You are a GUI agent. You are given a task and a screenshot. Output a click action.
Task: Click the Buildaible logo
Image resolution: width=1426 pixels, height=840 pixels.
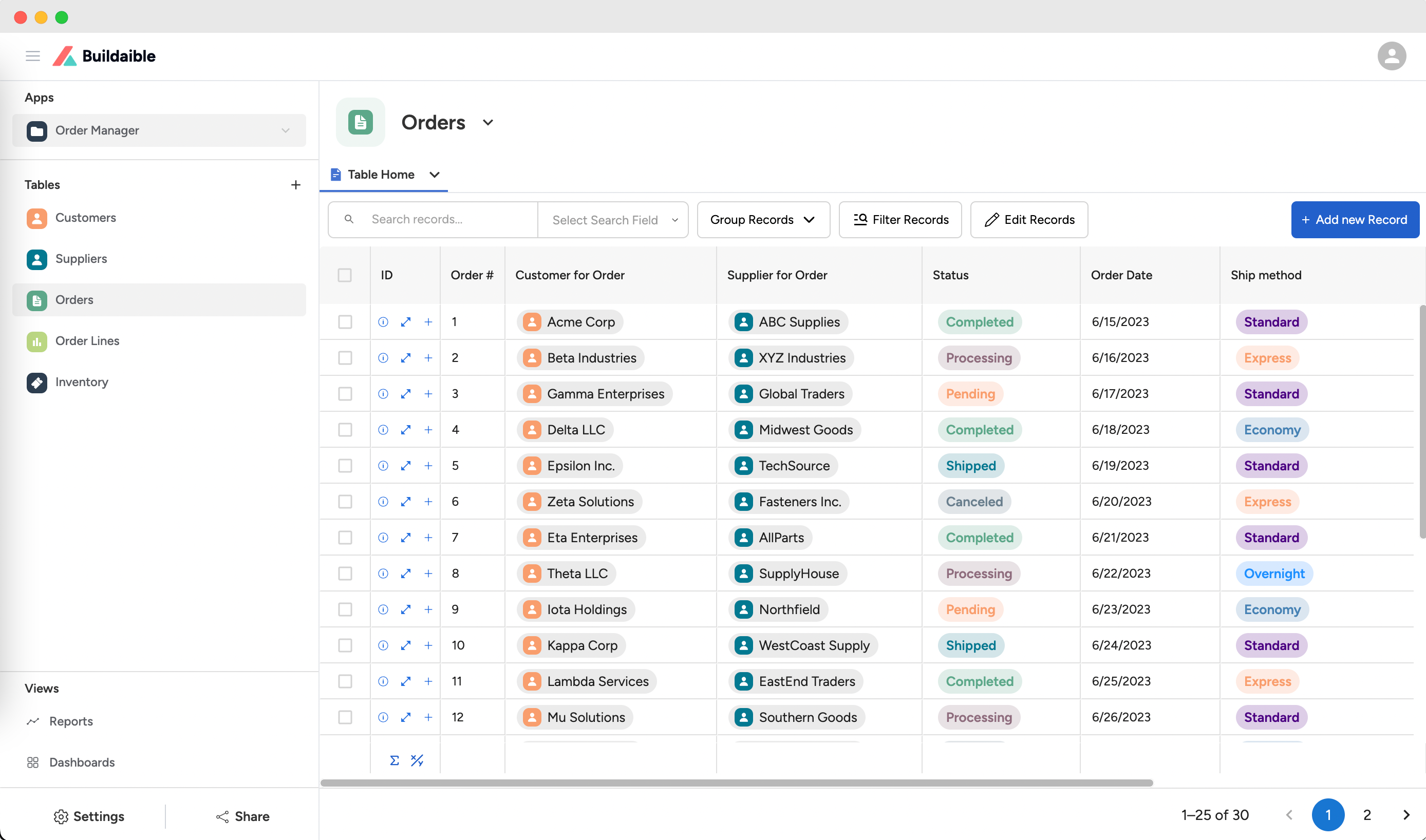coord(104,56)
